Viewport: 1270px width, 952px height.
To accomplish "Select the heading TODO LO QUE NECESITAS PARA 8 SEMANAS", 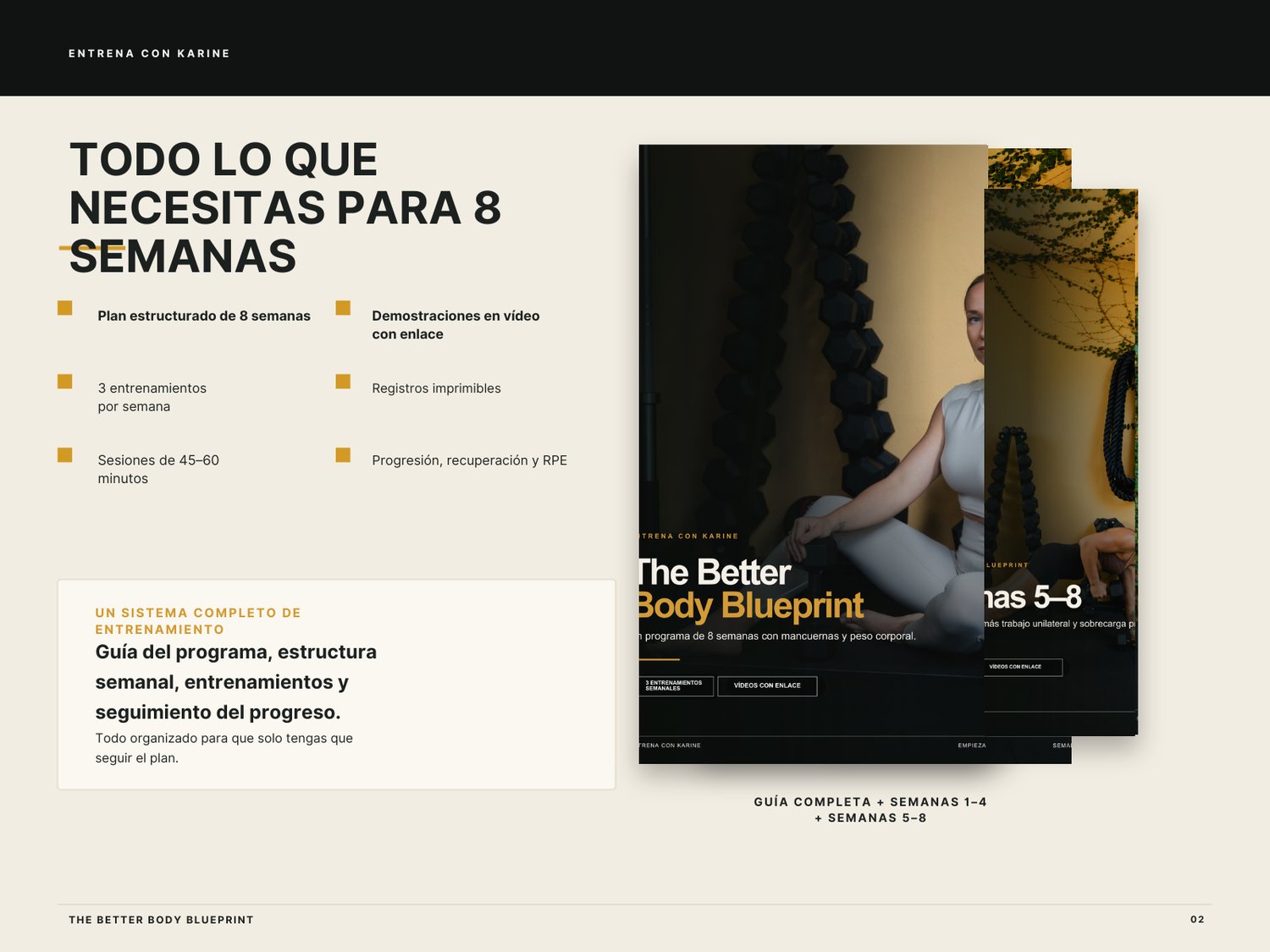I will pos(284,208).
